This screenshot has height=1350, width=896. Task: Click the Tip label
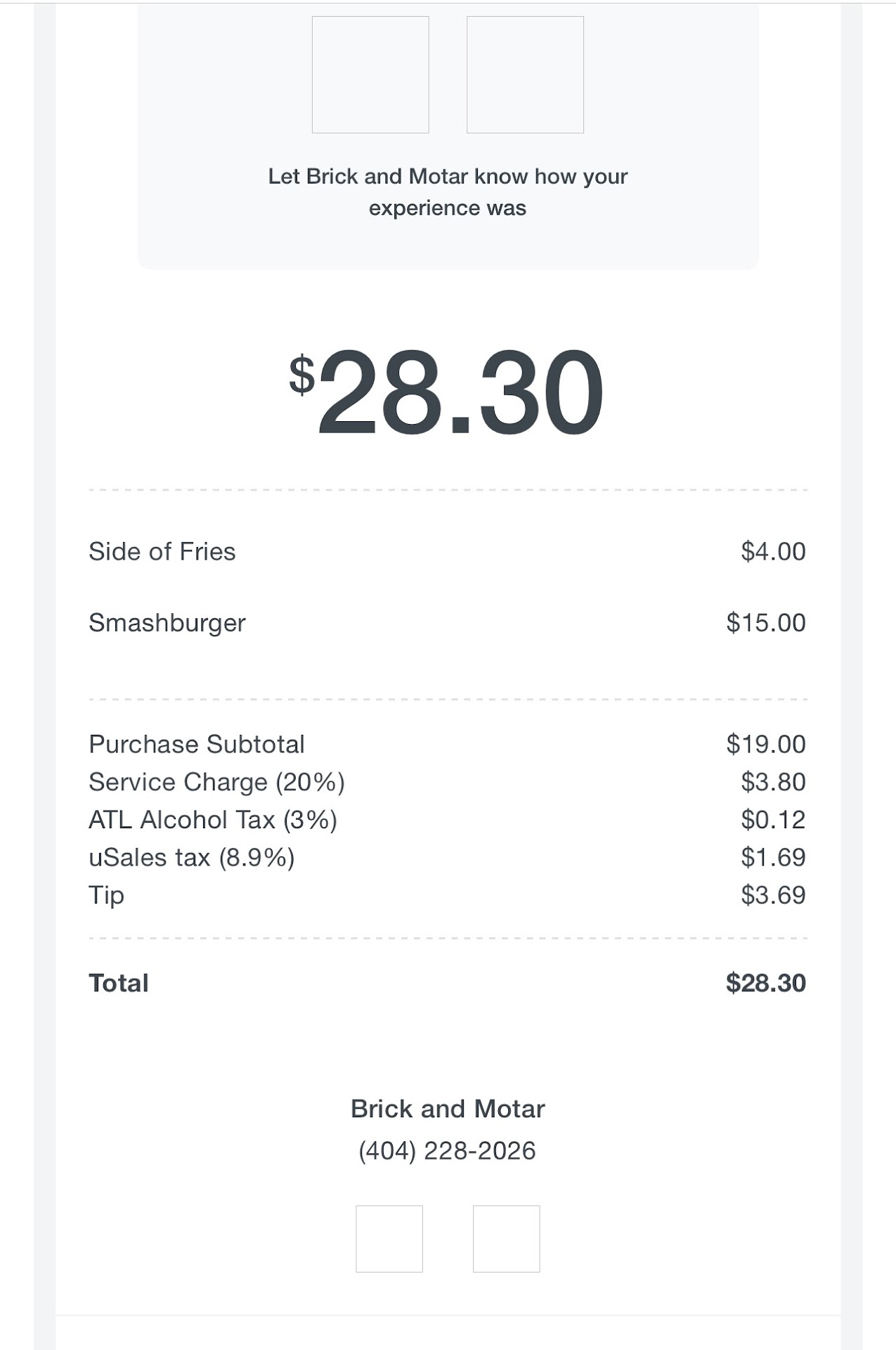(x=107, y=896)
